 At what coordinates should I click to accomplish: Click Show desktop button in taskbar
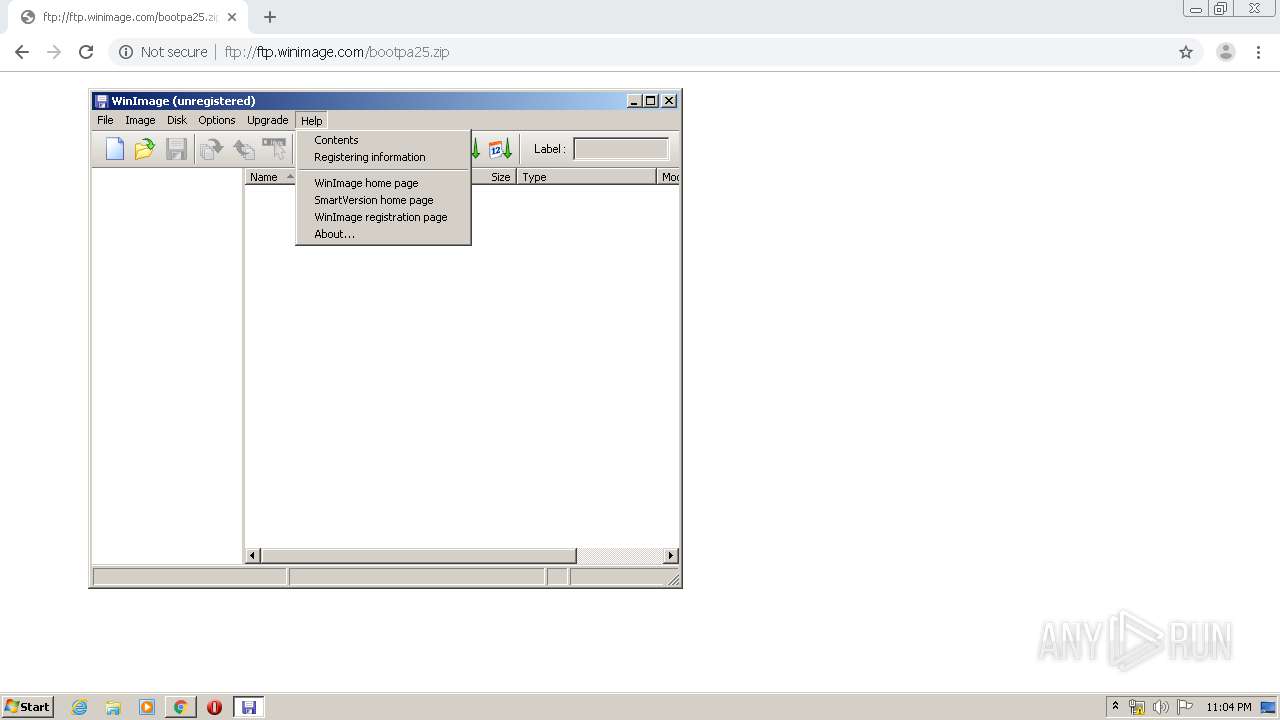click(x=1268, y=707)
